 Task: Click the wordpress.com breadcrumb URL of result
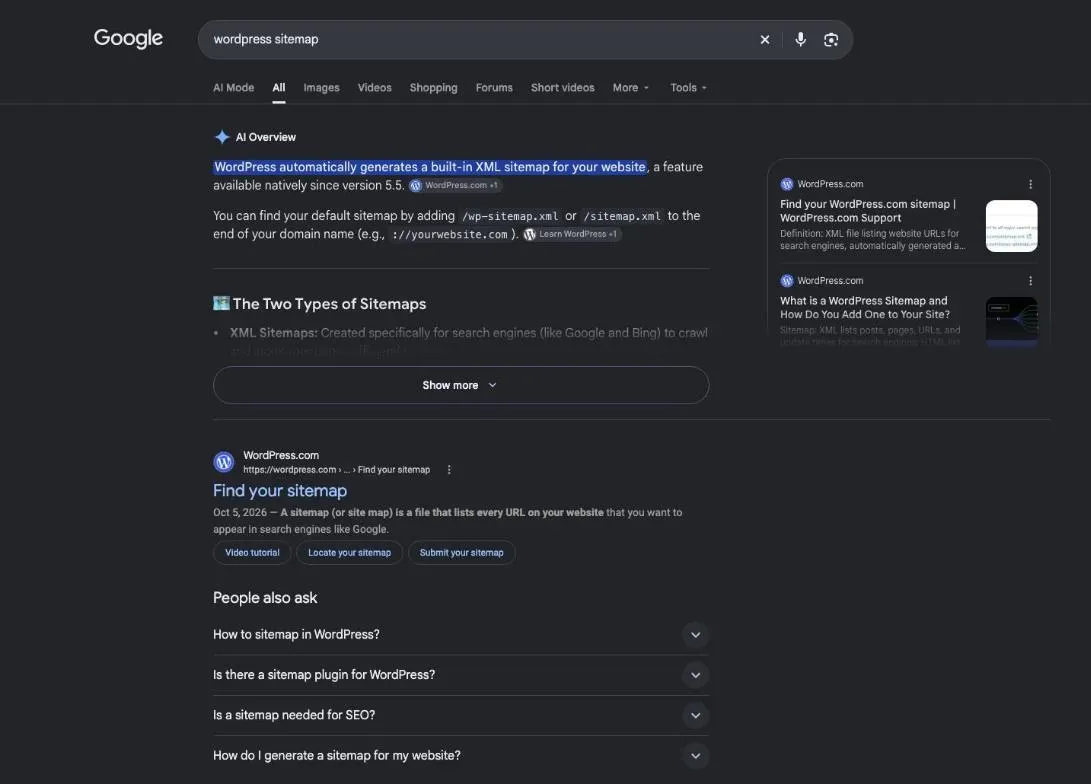tap(337, 470)
